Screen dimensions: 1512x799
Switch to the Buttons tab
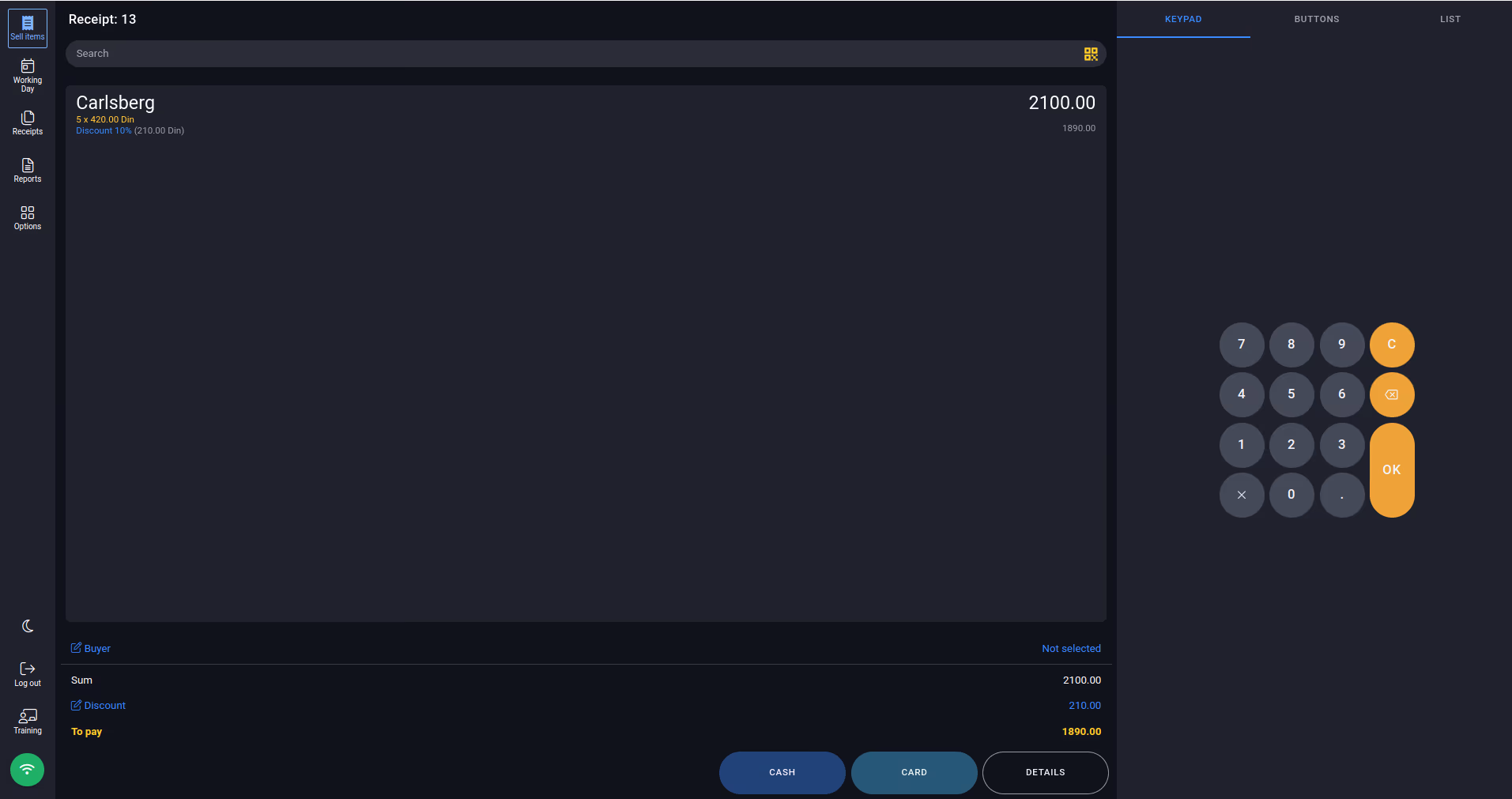tap(1317, 19)
